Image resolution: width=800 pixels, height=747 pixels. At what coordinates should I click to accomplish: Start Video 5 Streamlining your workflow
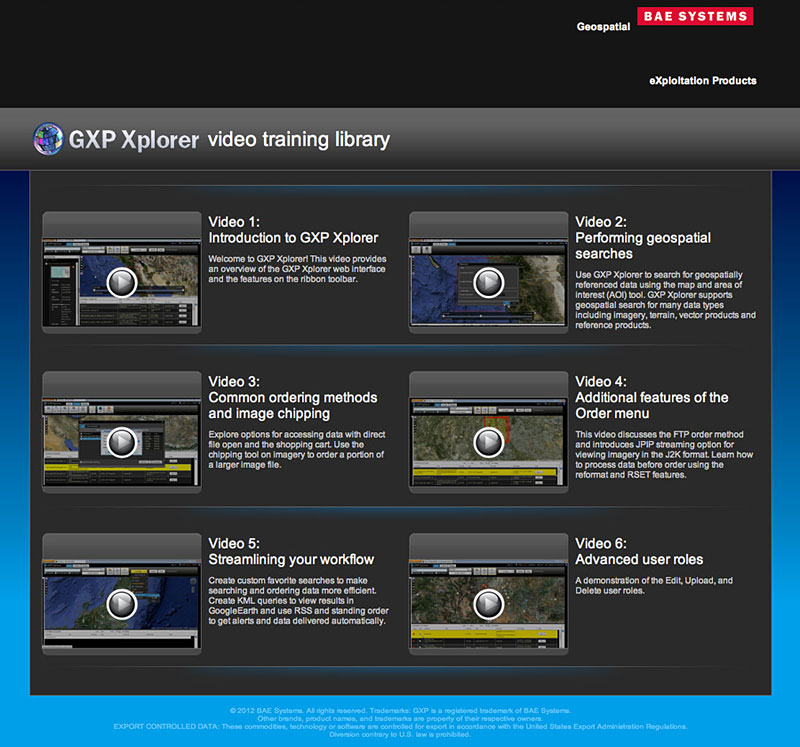[x=121, y=604]
